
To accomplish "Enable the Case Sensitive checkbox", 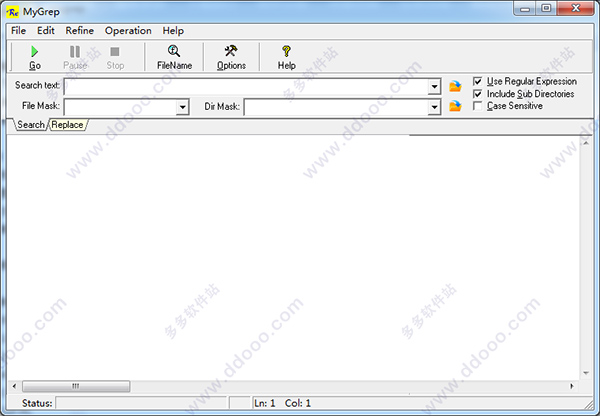I will (x=477, y=106).
